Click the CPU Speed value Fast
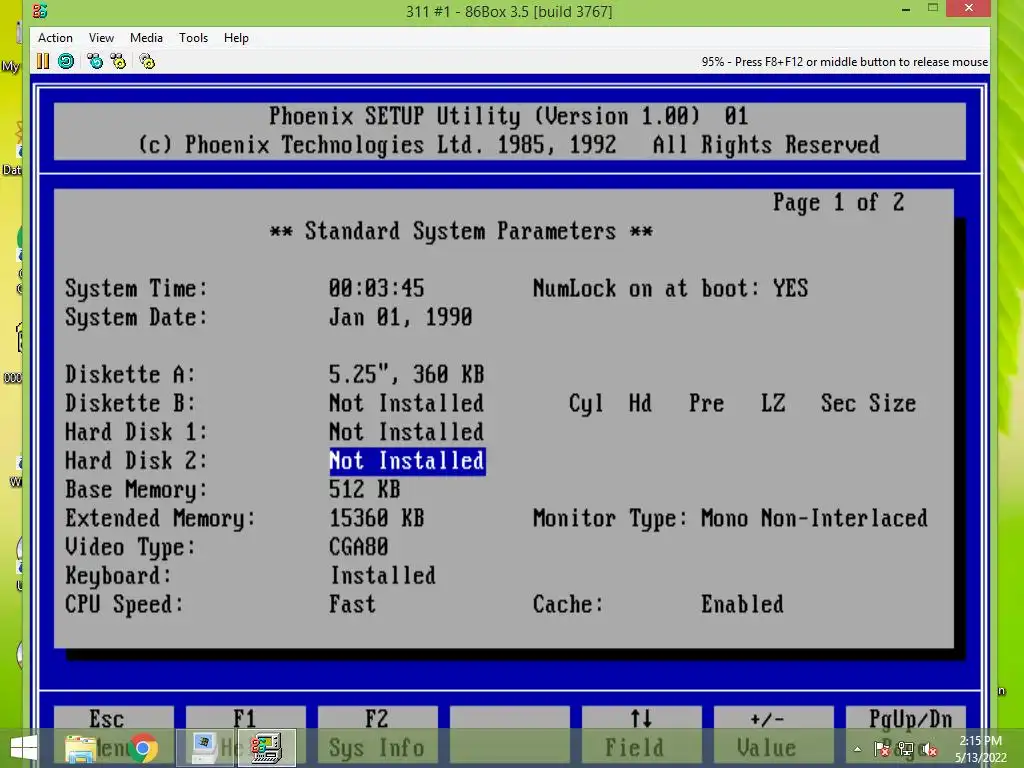Screen dimensions: 1024x768 pos(352,604)
